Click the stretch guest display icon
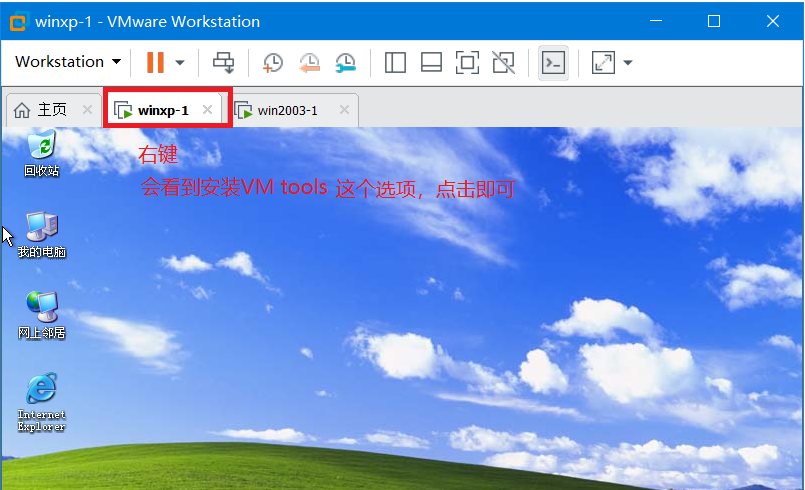805x490 pixels. pos(603,63)
